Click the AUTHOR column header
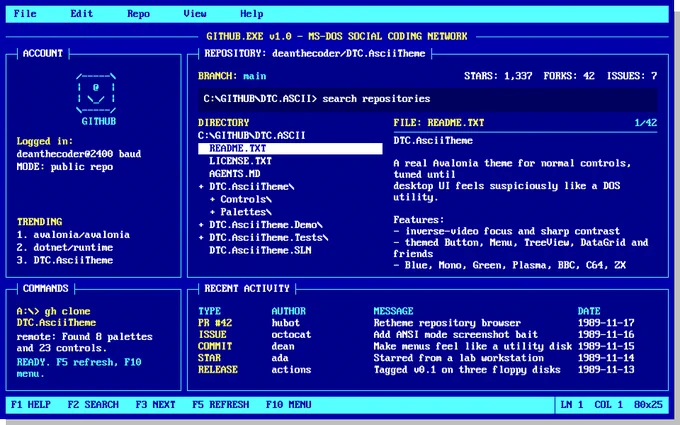 [x=288, y=311]
